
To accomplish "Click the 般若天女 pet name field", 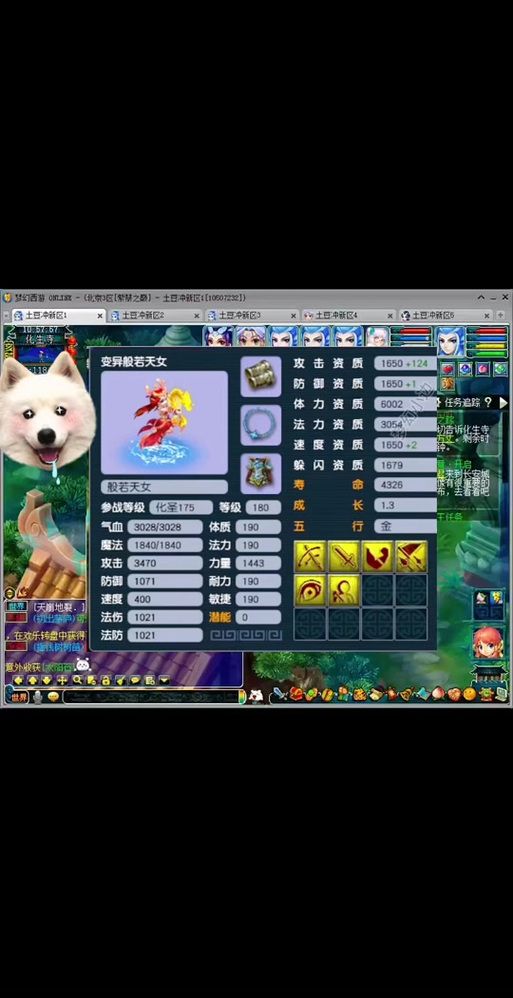I will point(164,487).
